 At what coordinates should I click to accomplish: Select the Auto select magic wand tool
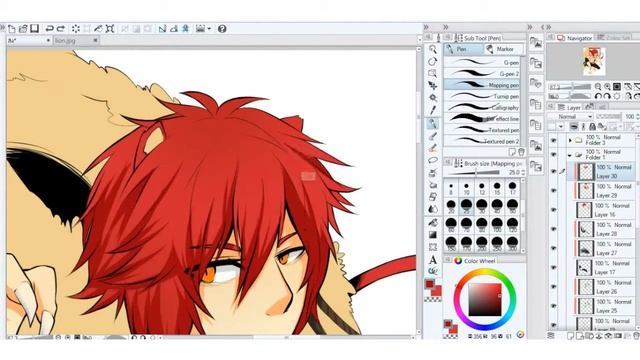coord(433,98)
